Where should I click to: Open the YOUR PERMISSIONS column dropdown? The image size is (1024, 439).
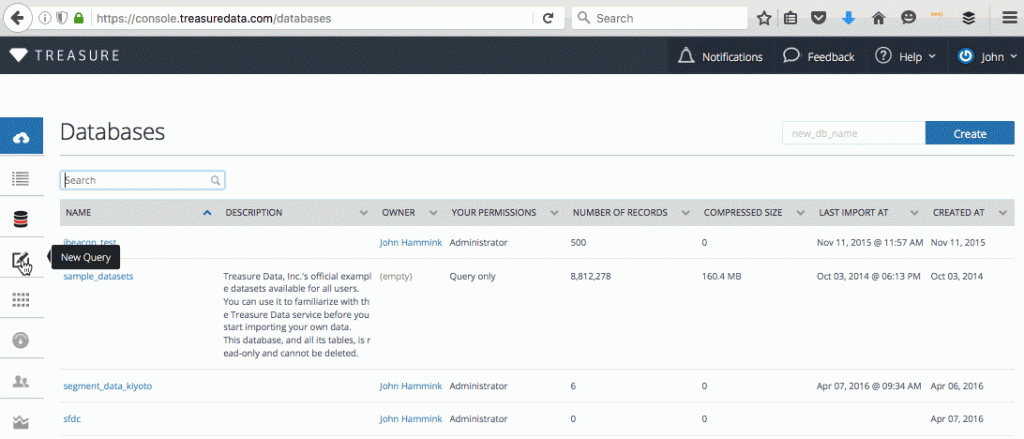point(554,213)
